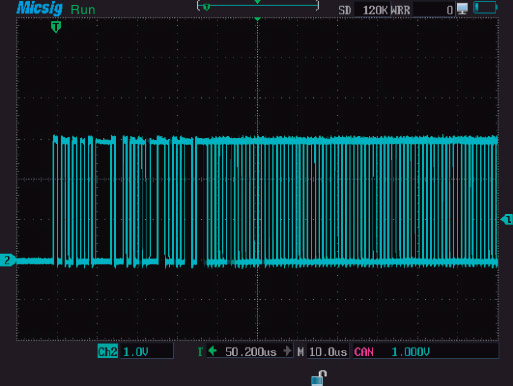The width and height of the screenshot is (513, 386).
Task: Open the 120K memory depth setting
Action: click(375, 10)
